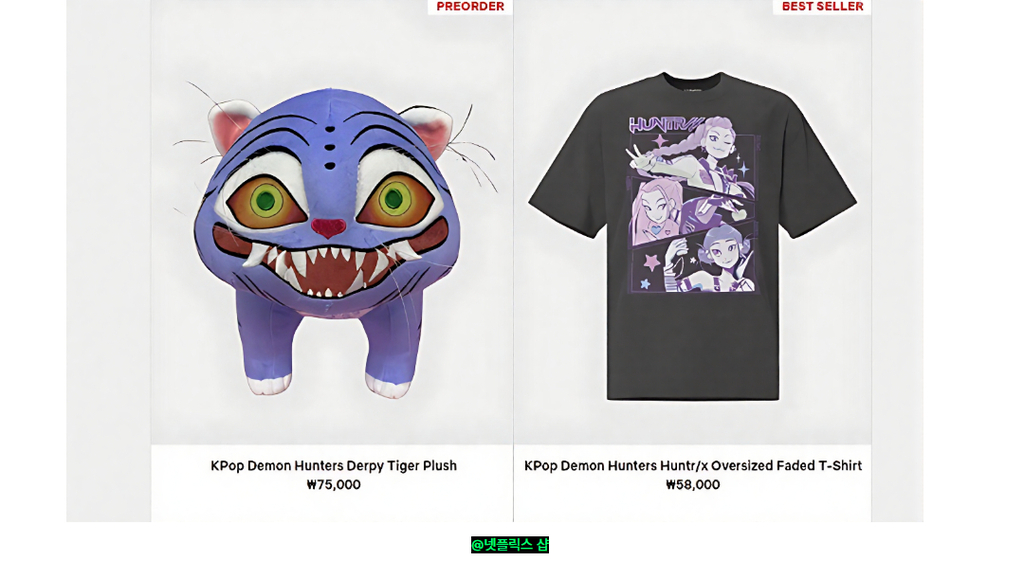Click the tiger plush's left green eye
The height and width of the screenshot is (579, 1024).
(266, 201)
